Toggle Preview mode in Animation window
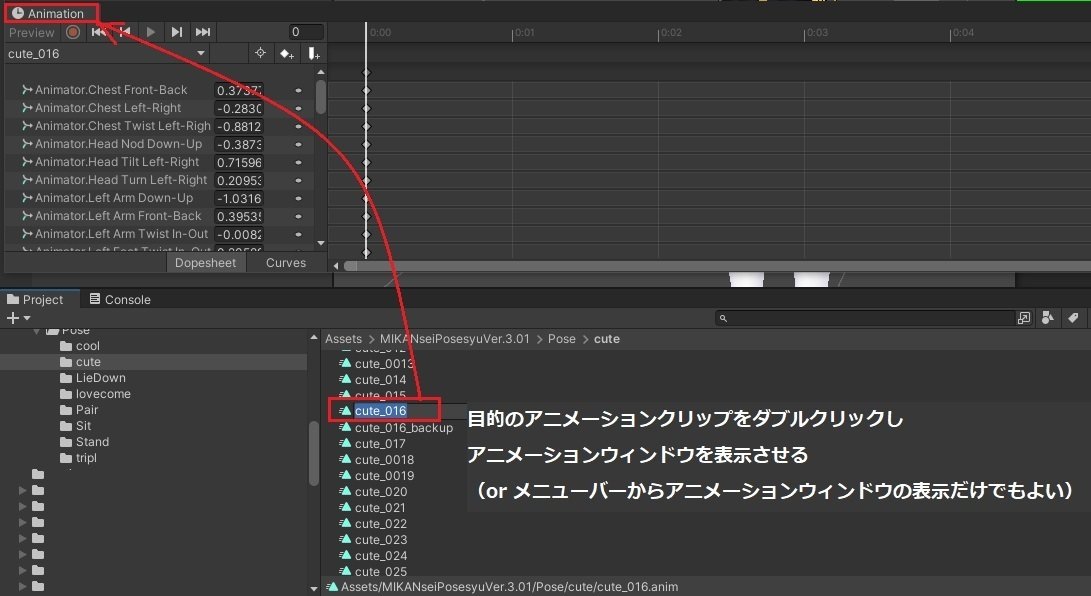This screenshot has width=1091, height=596. (31, 33)
